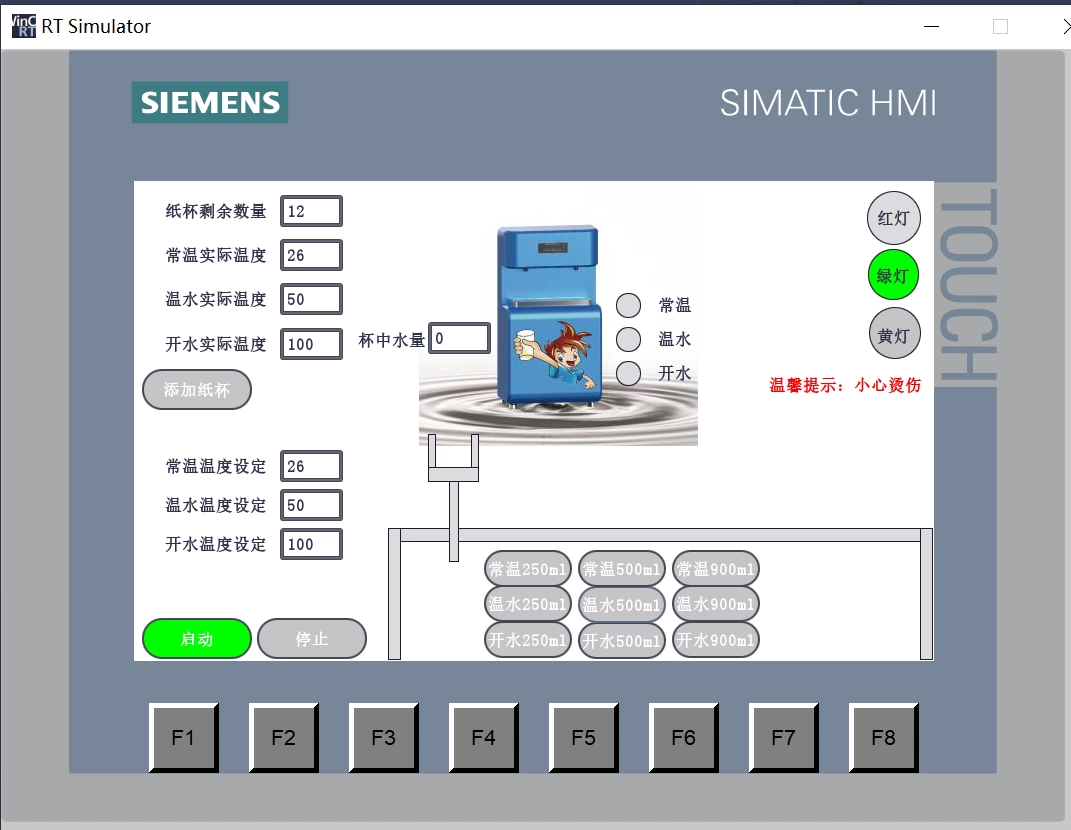Click the F8 function key
The height and width of the screenshot is (830, 1071).
(883, 738)
